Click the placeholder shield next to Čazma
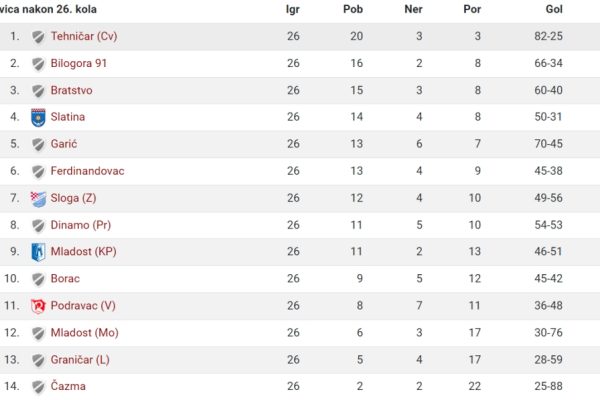Screen dimensions: 600x400 point(38,387)
